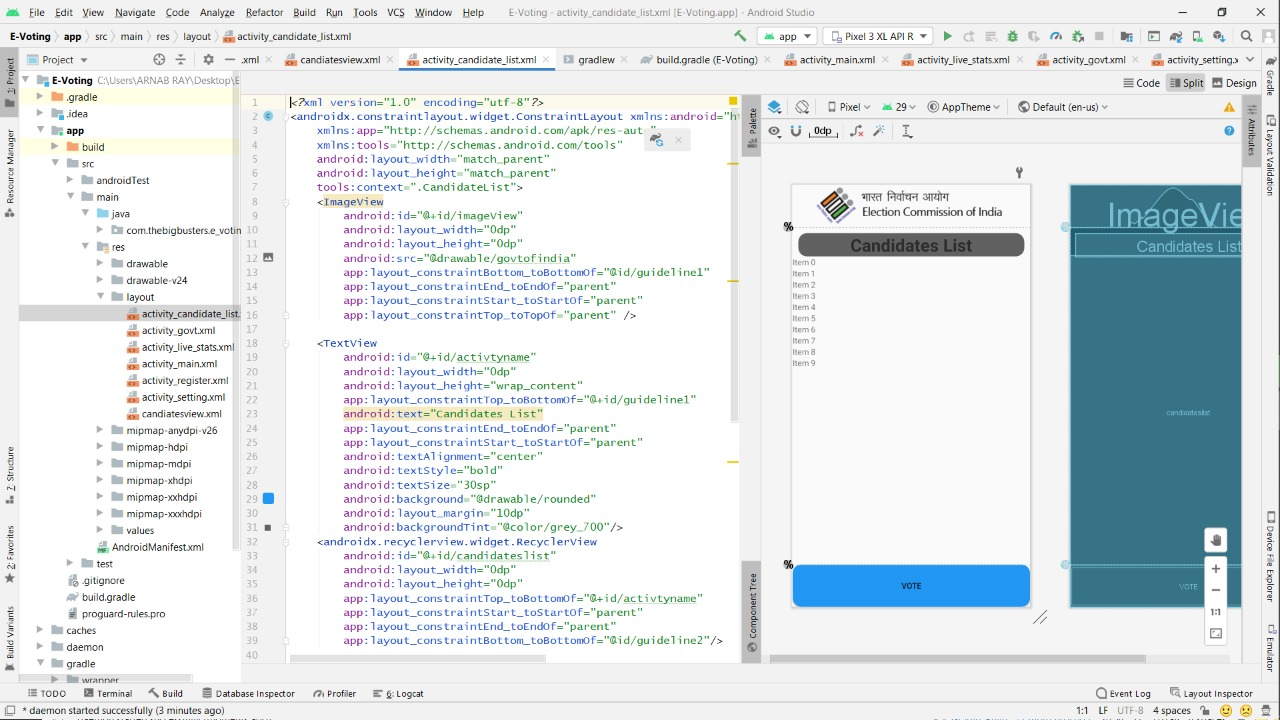Open the Android Profiler gauge icon in toolbar

click(x=1055, y=36)
